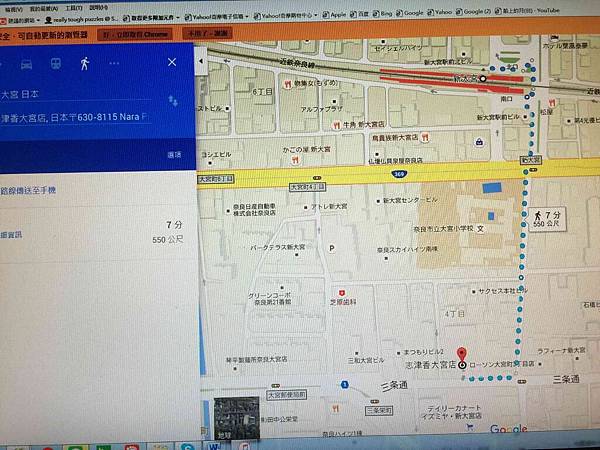The height and width of the screenshot is (450, 600).
Task: Open route details 詳細資訊
Action: (x=11, y=235)
